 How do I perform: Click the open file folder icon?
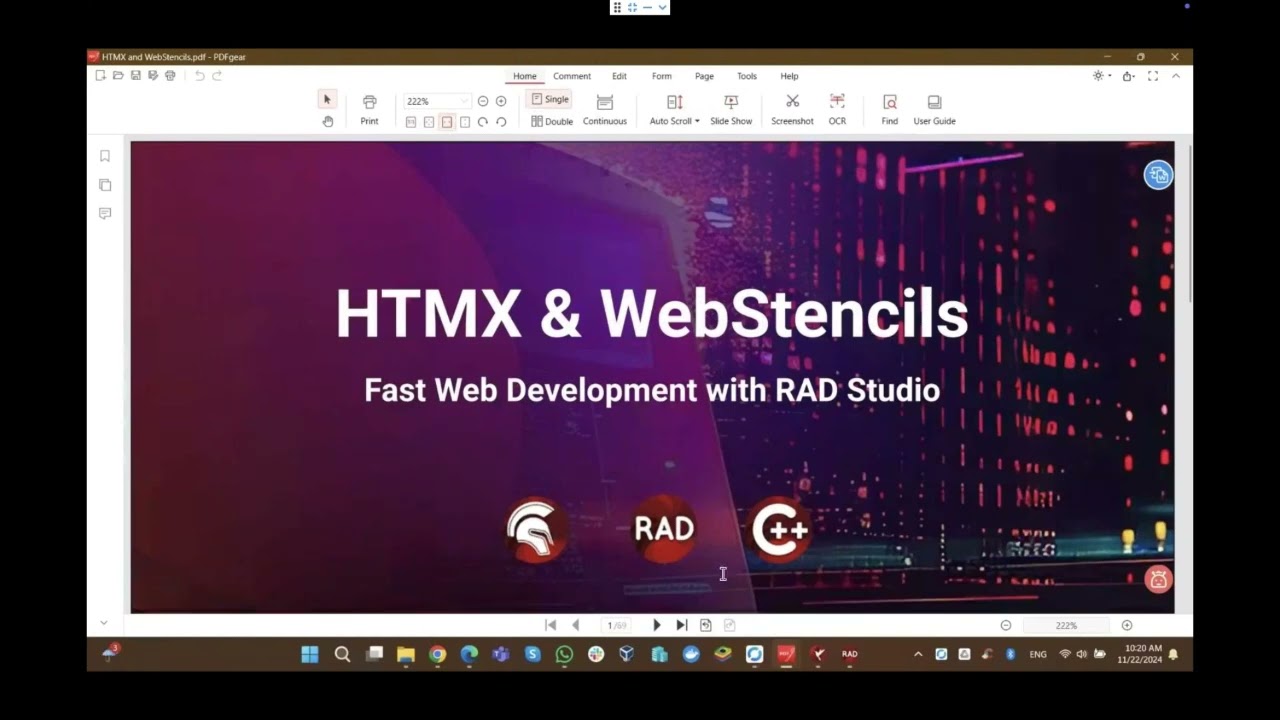tap(118, 75)
